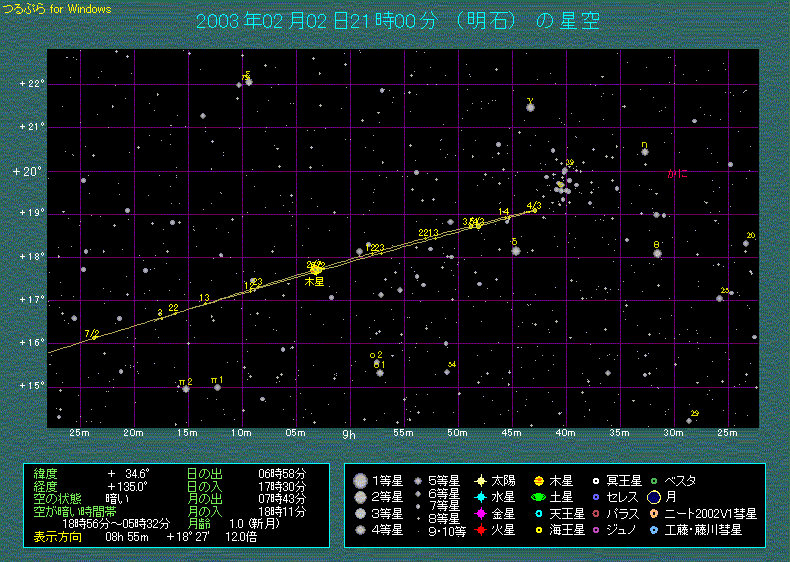The width and height of the screenshot is (790, 562).
Task: Click the Neptune (海王星) legend icon
Action: [538, 529]
